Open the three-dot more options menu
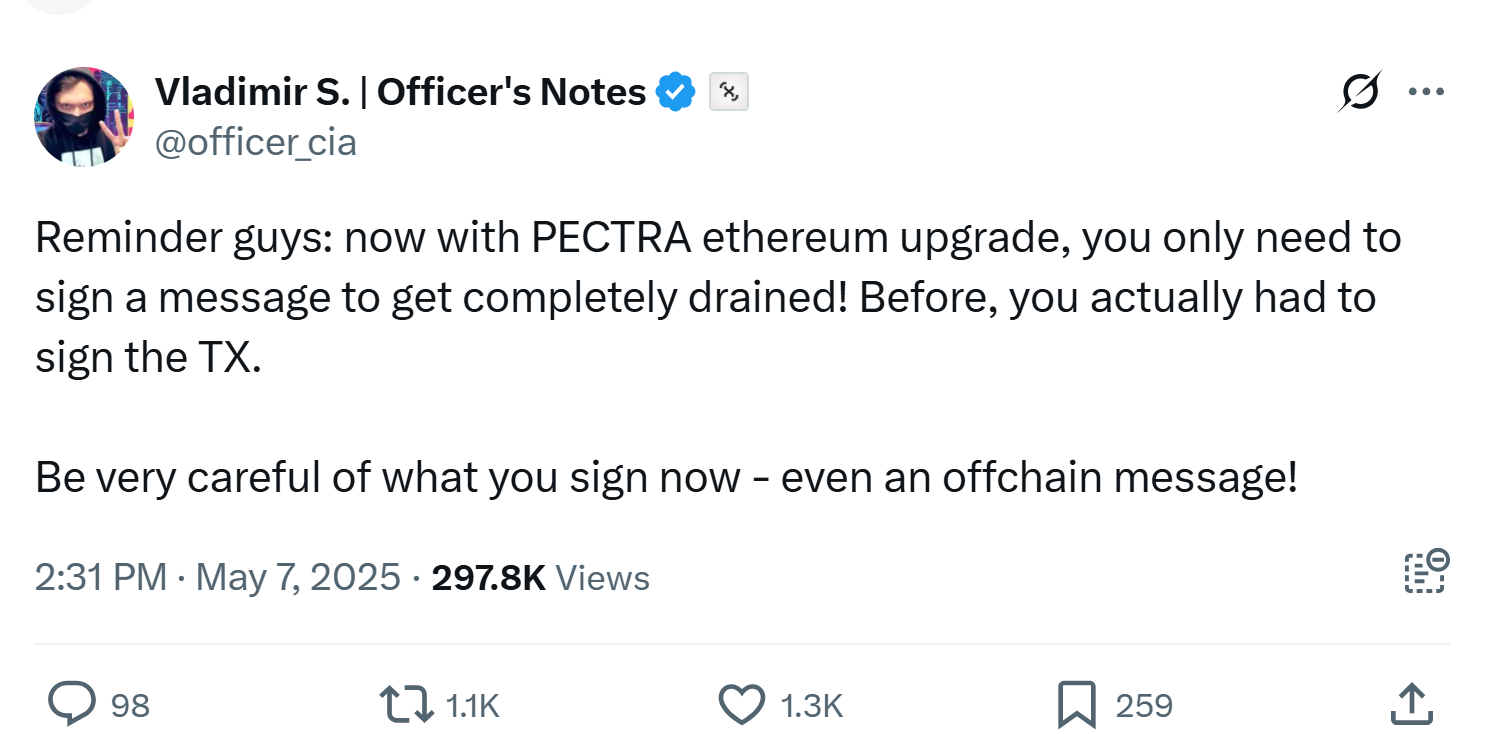The width and height of the screenshot is (1490, 734). point(1426,92)
